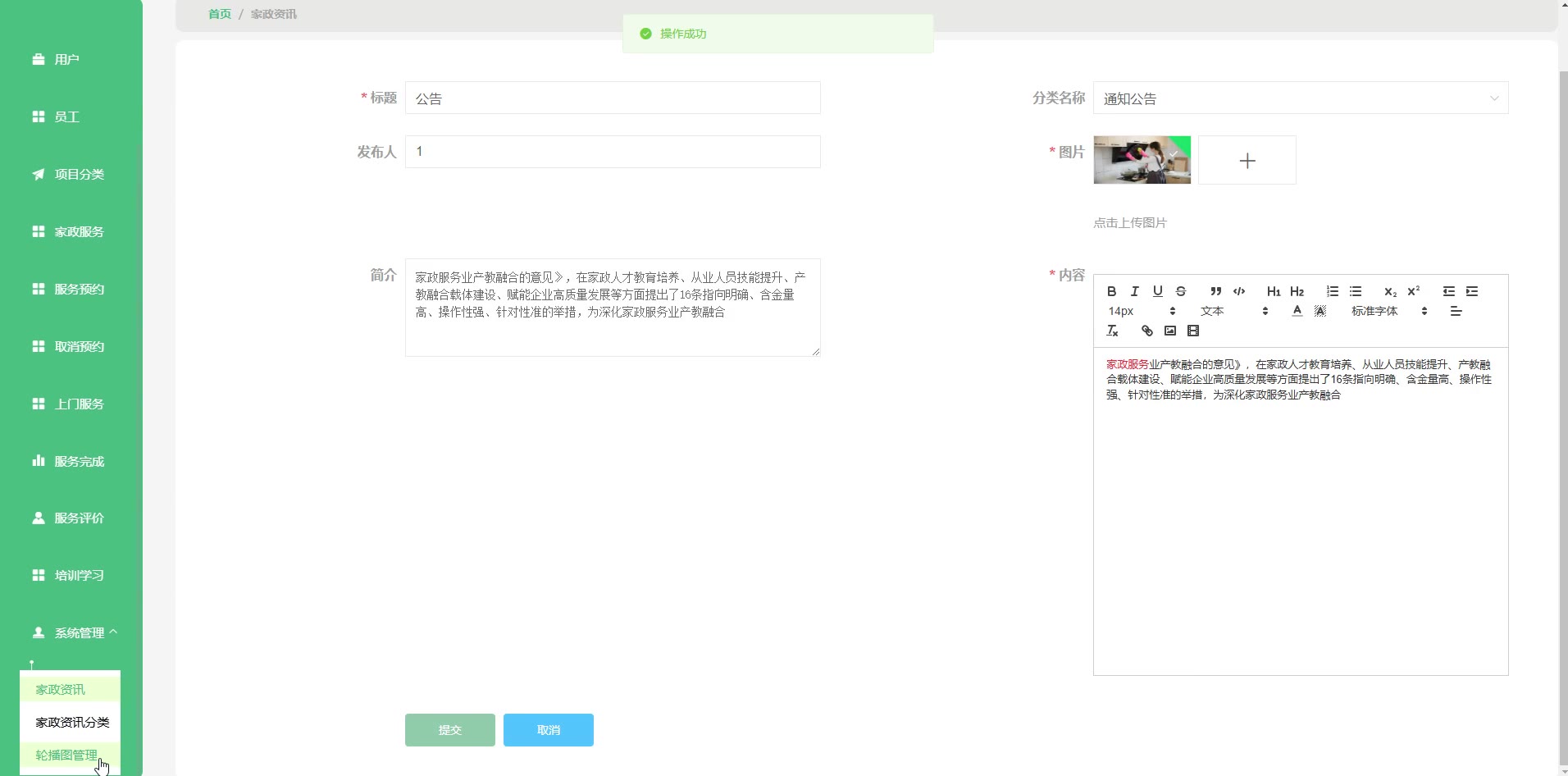Click the 点击上传图片 hint text
This screenshot has width=1568, height=776.
(x=1130, y=223)
